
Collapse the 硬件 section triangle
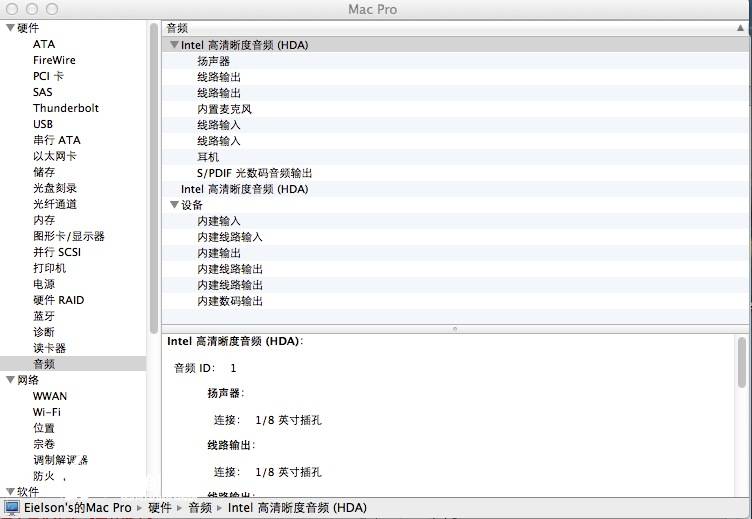point(10,28)
